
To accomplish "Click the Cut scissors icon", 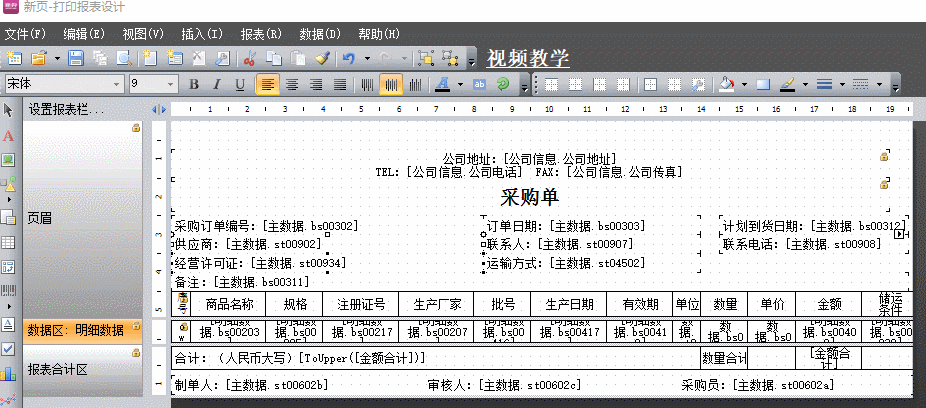I will tap(249, 59).
